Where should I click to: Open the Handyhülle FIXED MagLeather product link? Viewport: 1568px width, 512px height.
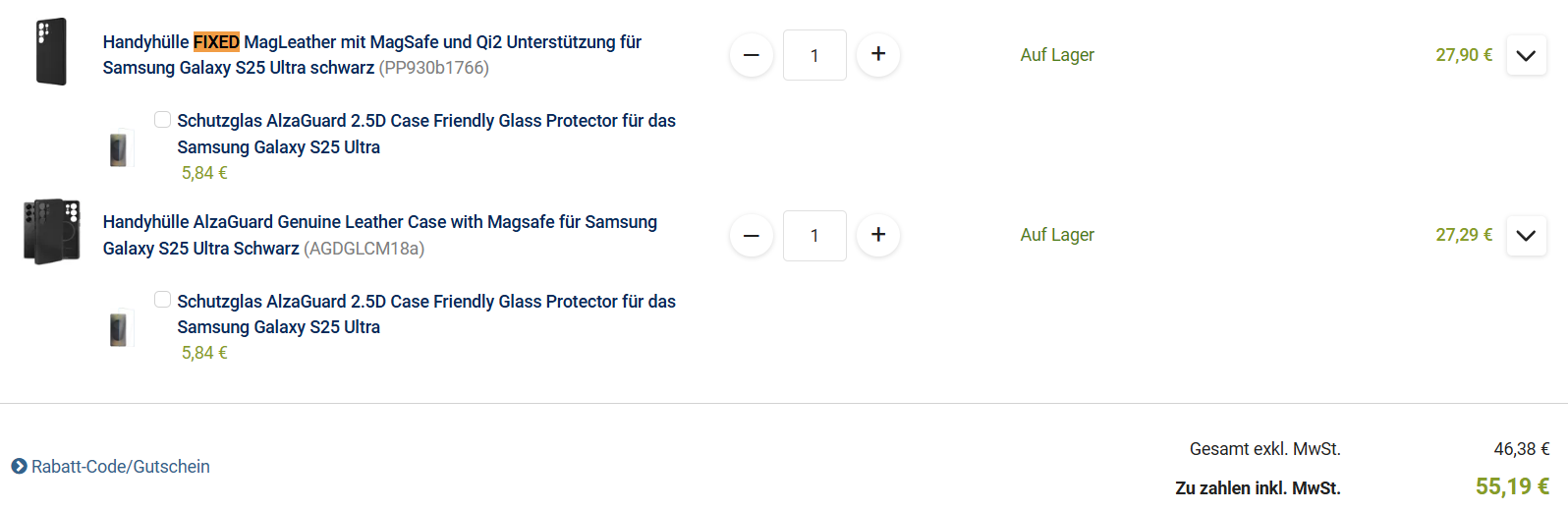pyautogui.click(x=371, y=55)
